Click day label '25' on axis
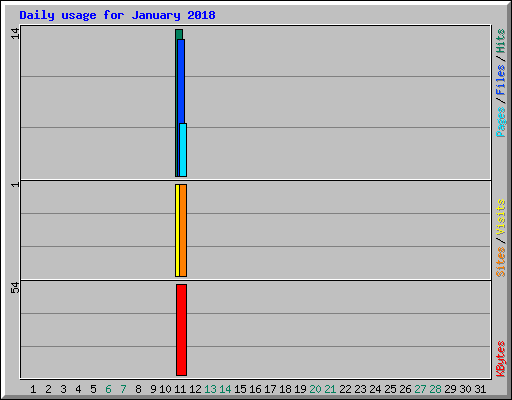This screenshot has height=400, width=512. pos(390,389)
